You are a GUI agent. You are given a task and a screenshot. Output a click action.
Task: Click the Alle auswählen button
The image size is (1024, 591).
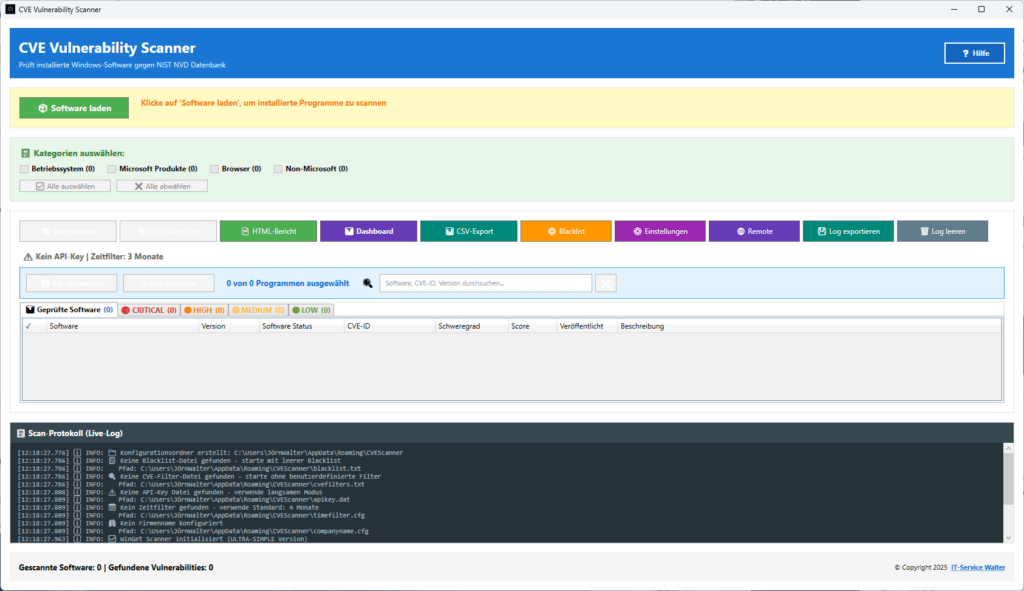(64, 185)
